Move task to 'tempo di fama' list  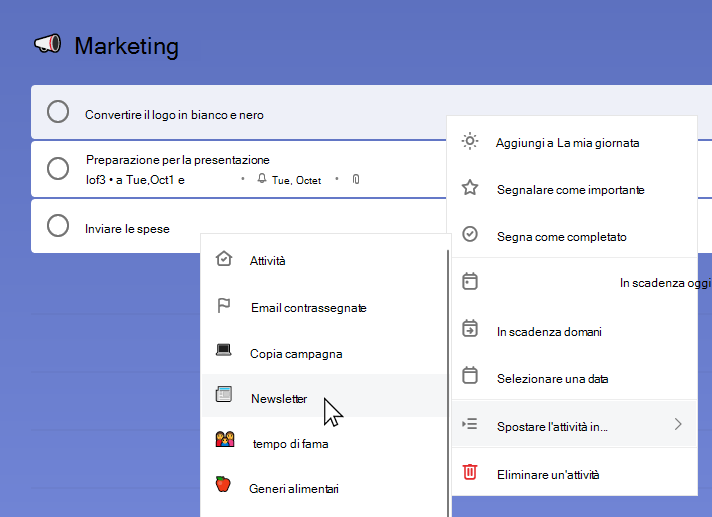324,442
